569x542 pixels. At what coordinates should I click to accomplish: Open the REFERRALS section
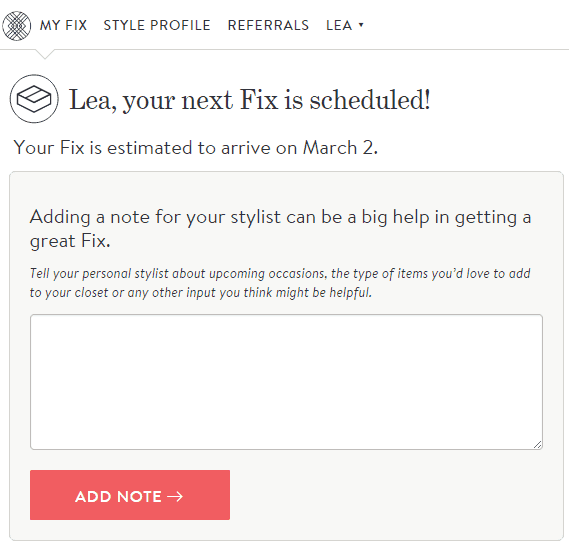click(x=268, y=25)
